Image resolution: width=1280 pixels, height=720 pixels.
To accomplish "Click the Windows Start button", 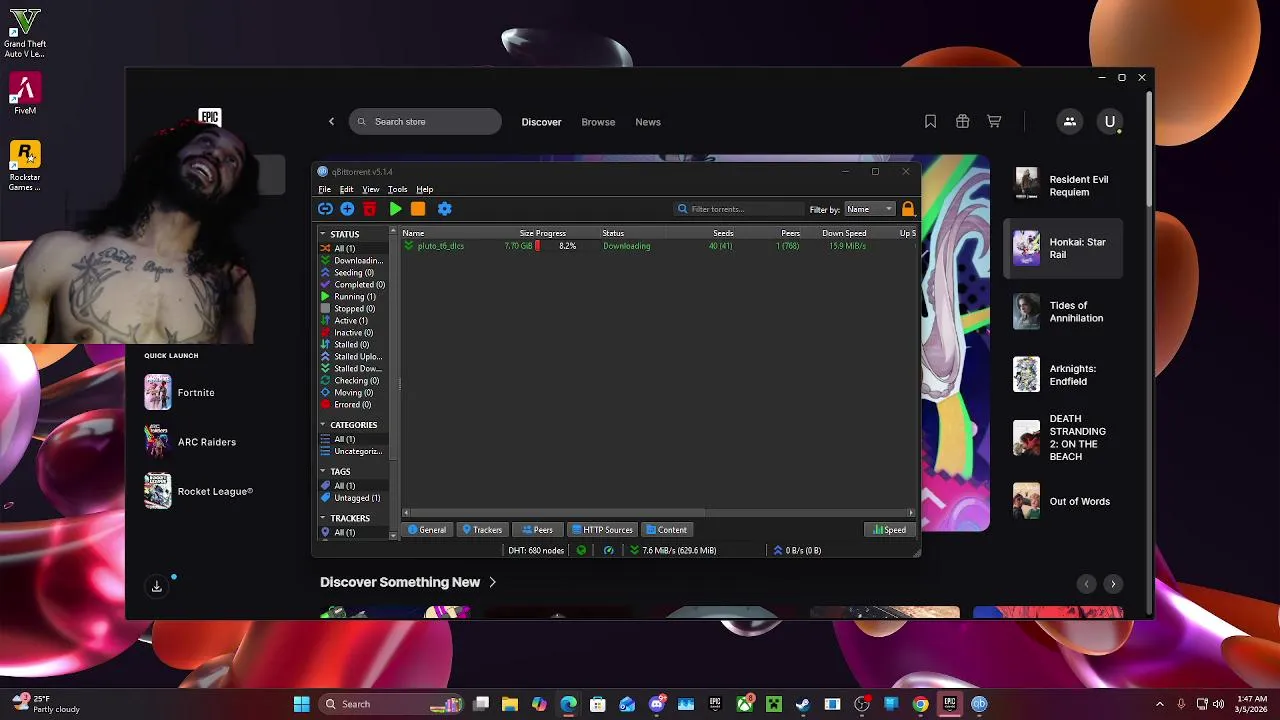I will click(301, 704).
